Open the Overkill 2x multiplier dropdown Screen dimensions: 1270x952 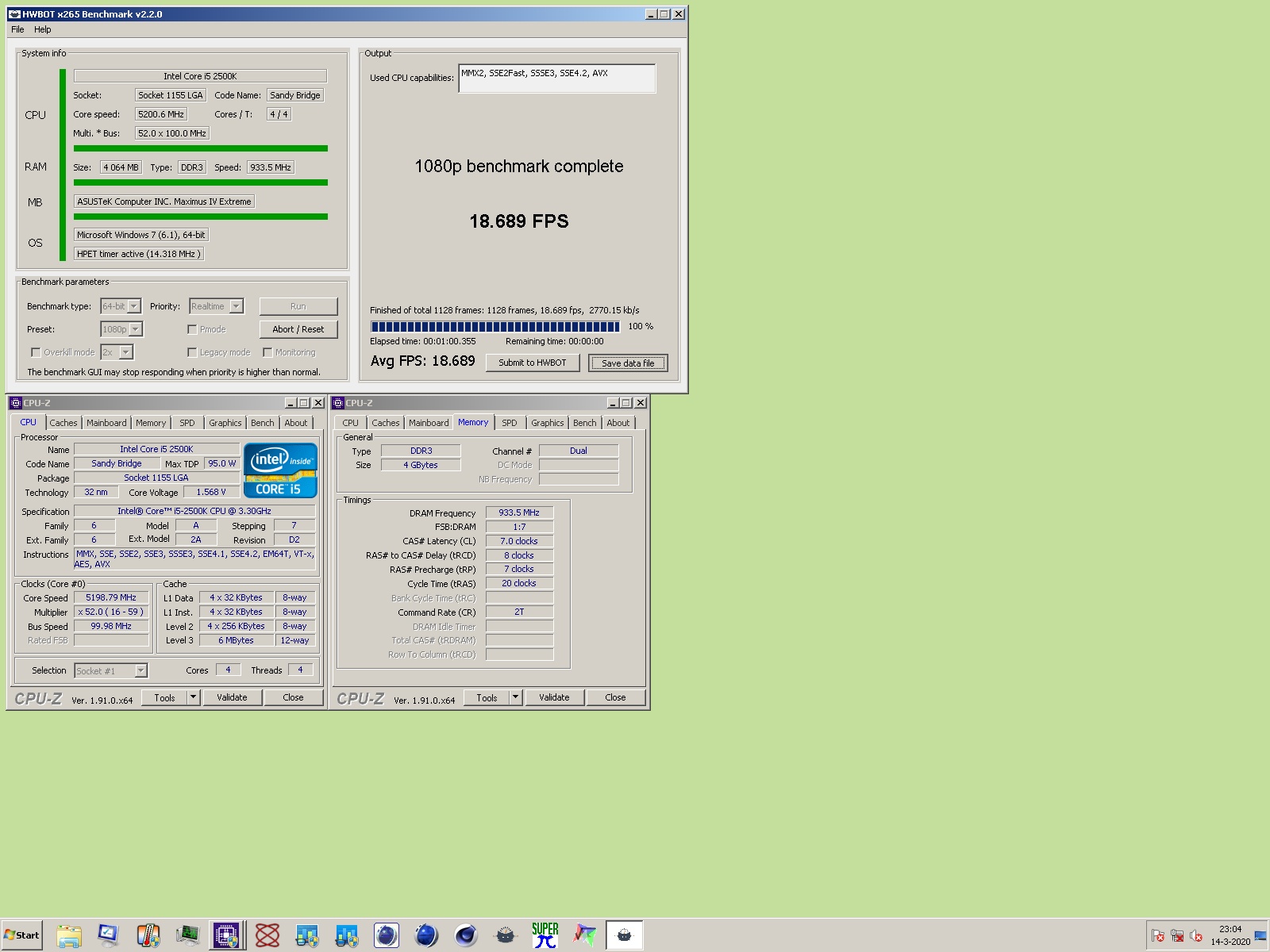tap(117, 352)
